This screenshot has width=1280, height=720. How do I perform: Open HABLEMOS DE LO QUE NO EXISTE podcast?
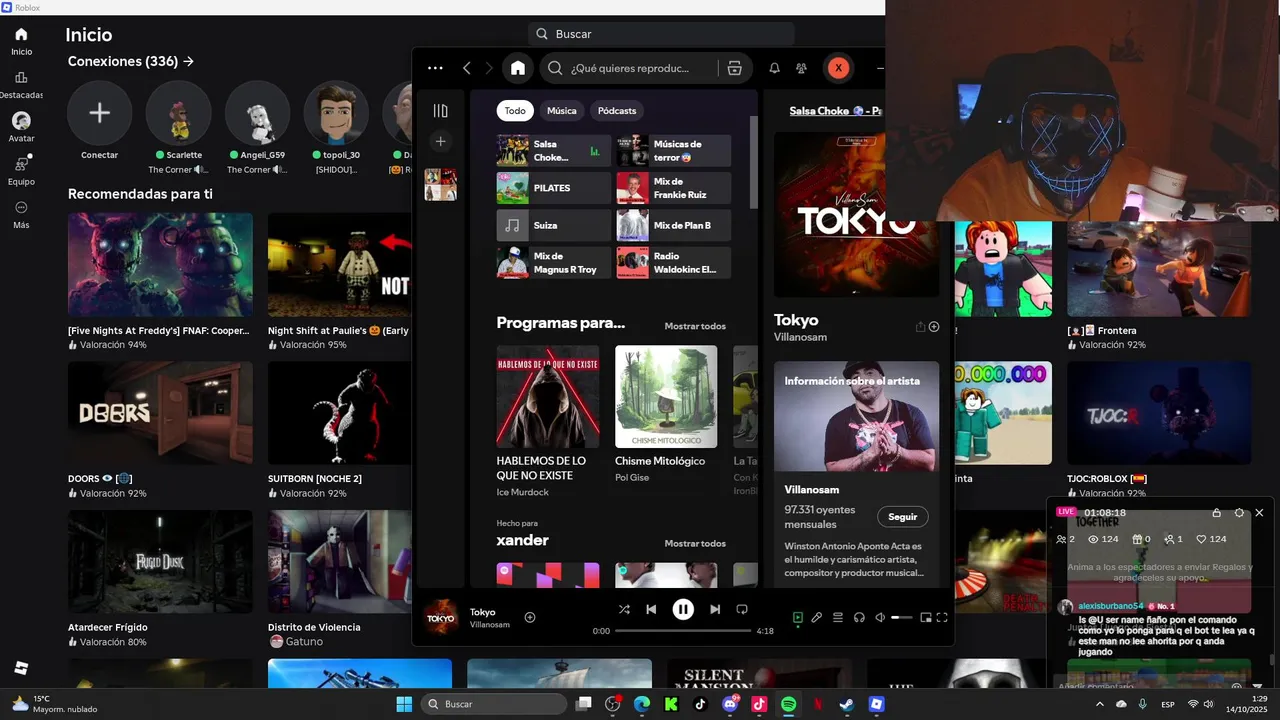click(548, 421)
